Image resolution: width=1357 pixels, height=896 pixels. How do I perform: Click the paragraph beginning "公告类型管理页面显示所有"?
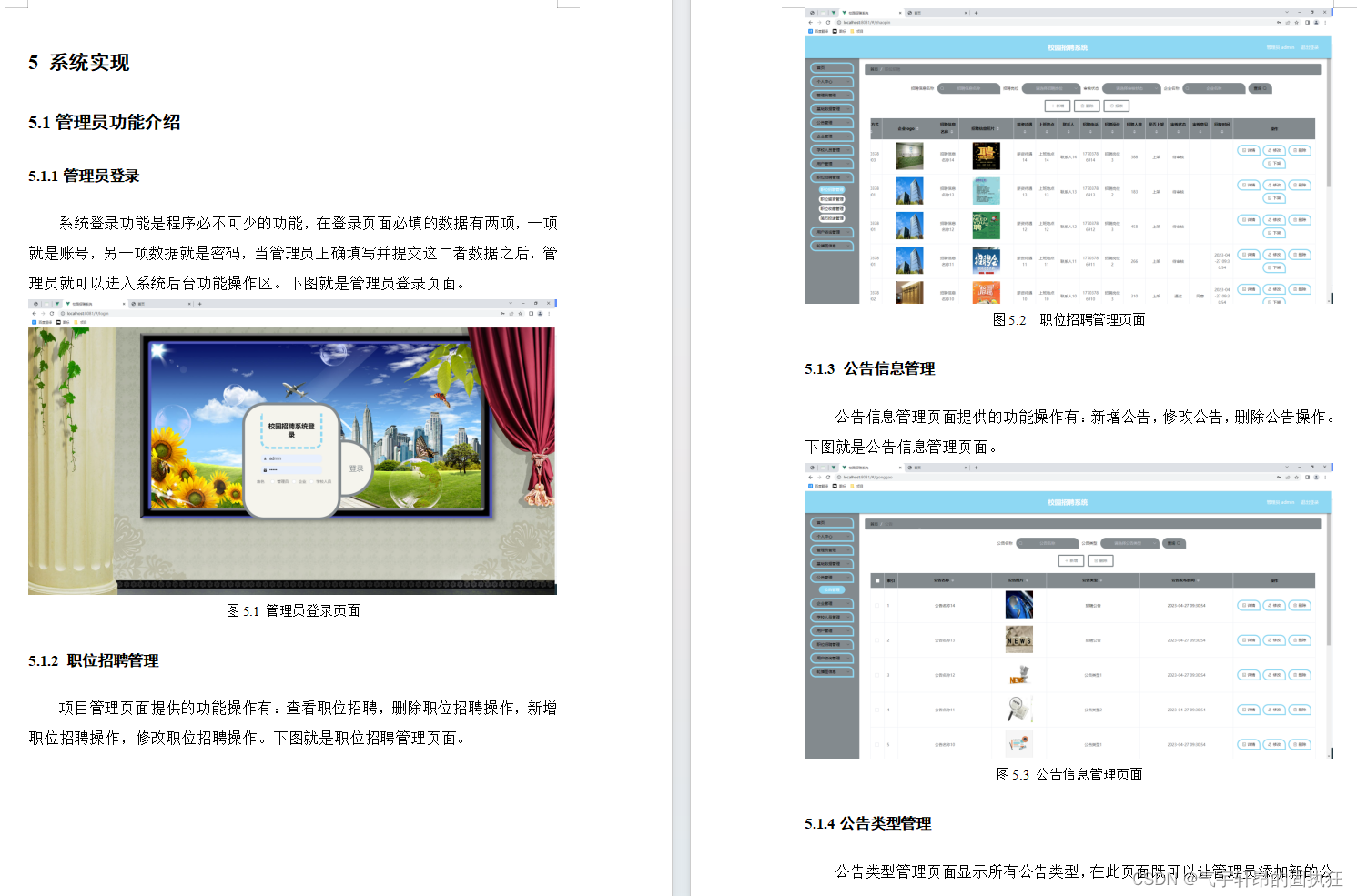pos(1083,871)
